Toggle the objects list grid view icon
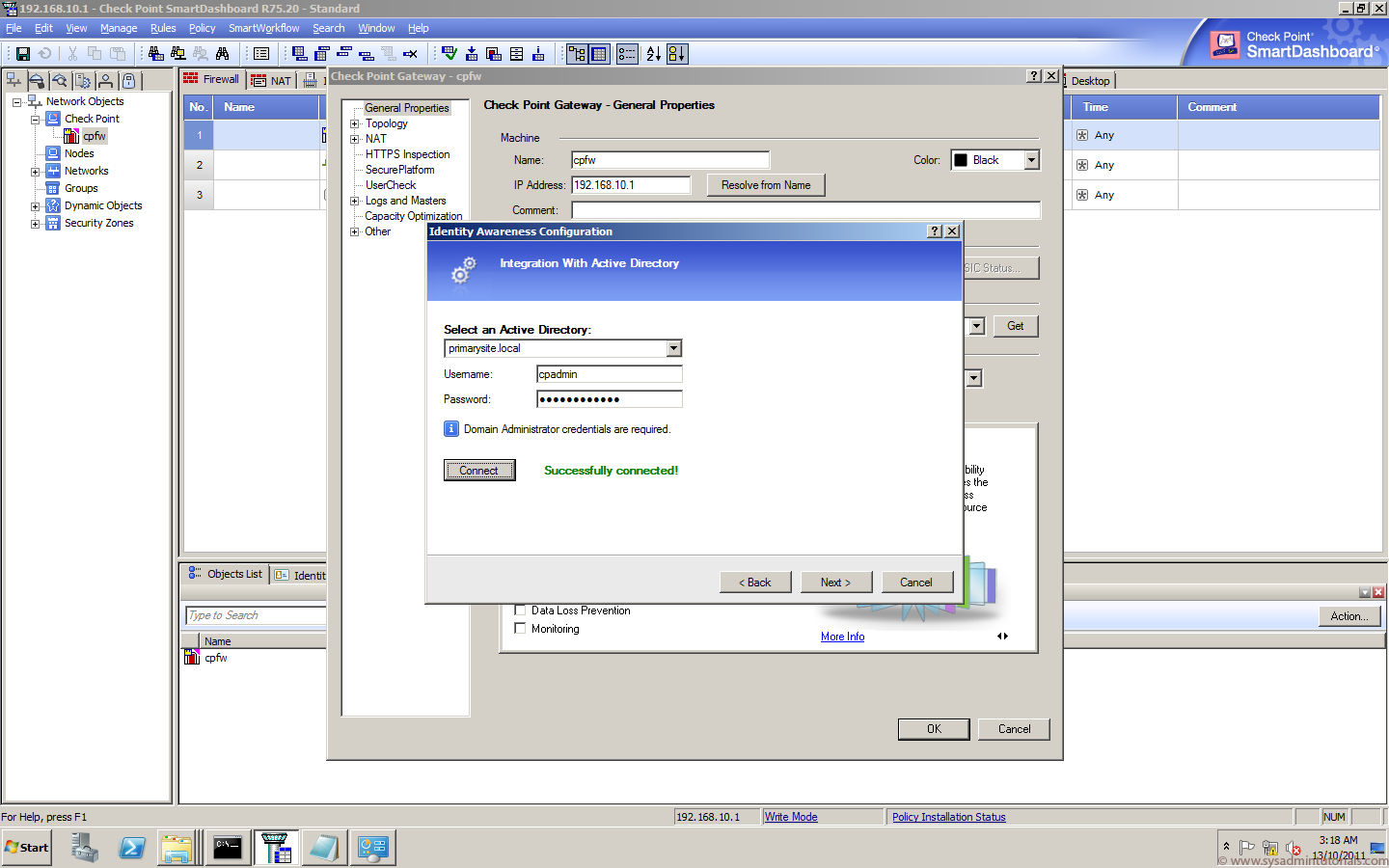Viewport: 1389px width, 868px height. pos(599,54)
